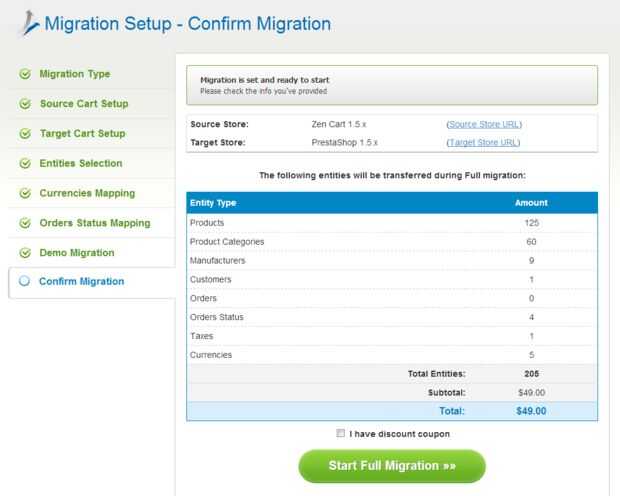Click the Products entity row
Image resolution: width=620 pixels, height=496 pixels.
pyautogui.click(x=392, y=222)
